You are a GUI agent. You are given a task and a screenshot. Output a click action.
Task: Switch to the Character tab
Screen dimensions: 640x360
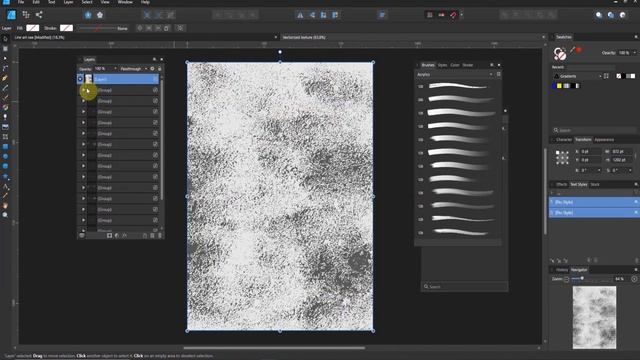coord(564,140)
